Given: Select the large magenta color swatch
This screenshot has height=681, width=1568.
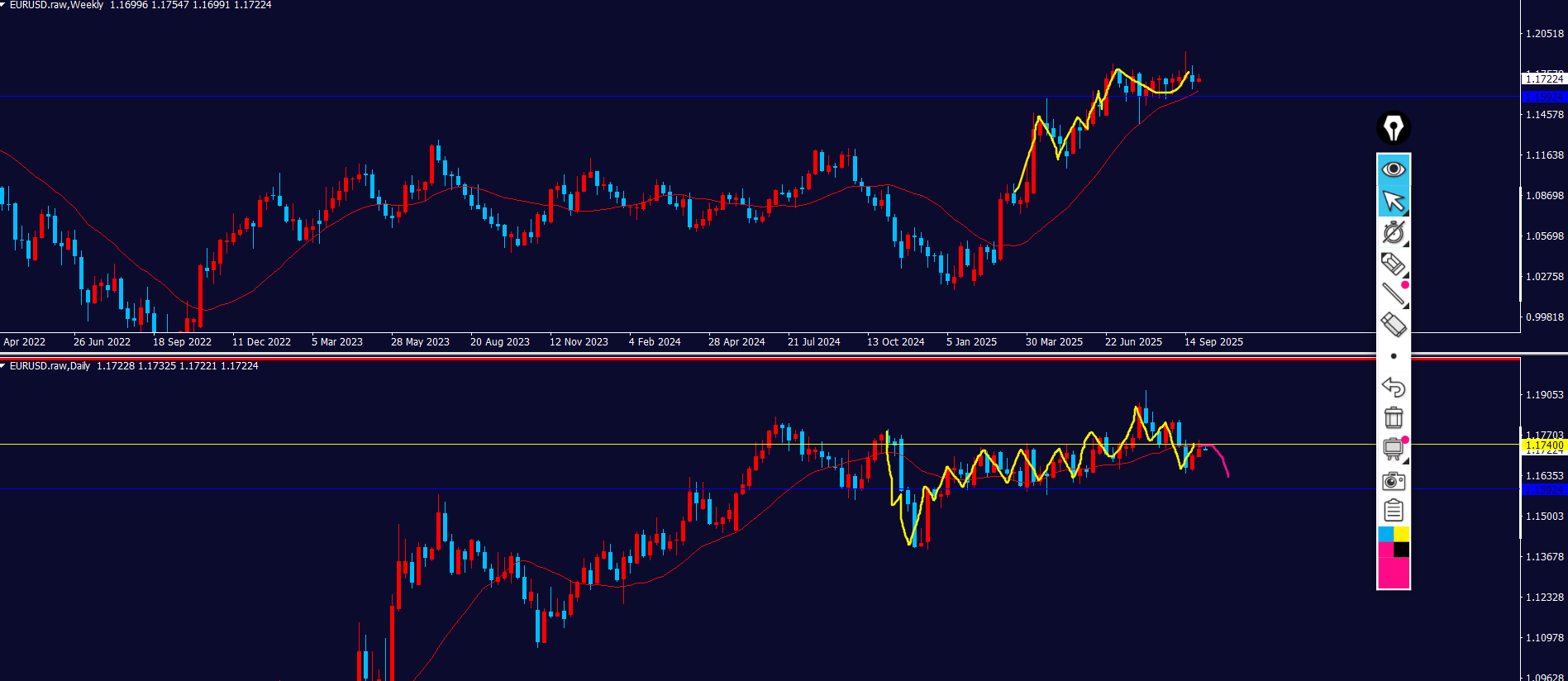Looking at the screenshot, I should [1393, 573].
